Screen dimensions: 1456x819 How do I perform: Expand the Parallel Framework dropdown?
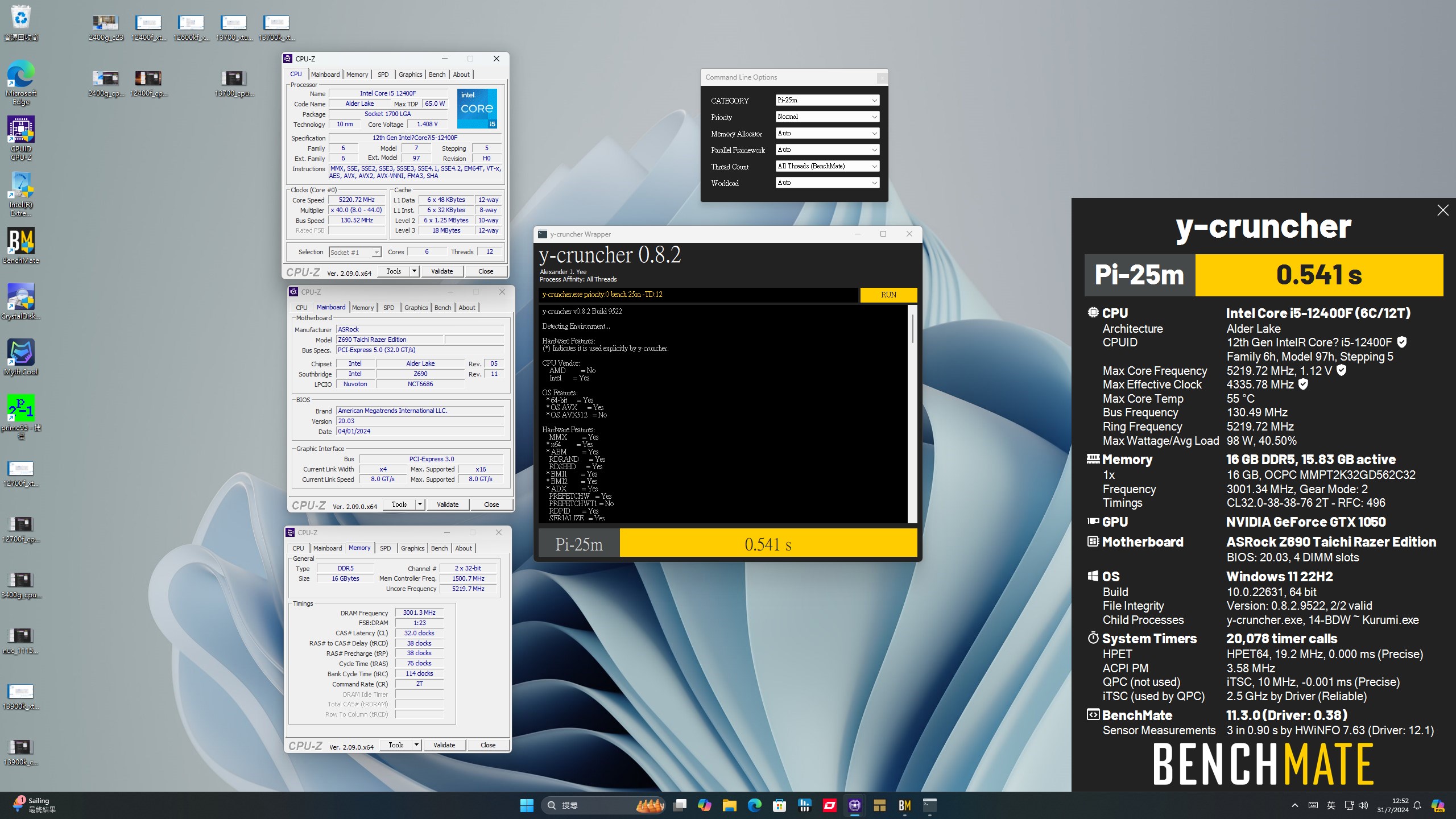(x=828, y=150)
